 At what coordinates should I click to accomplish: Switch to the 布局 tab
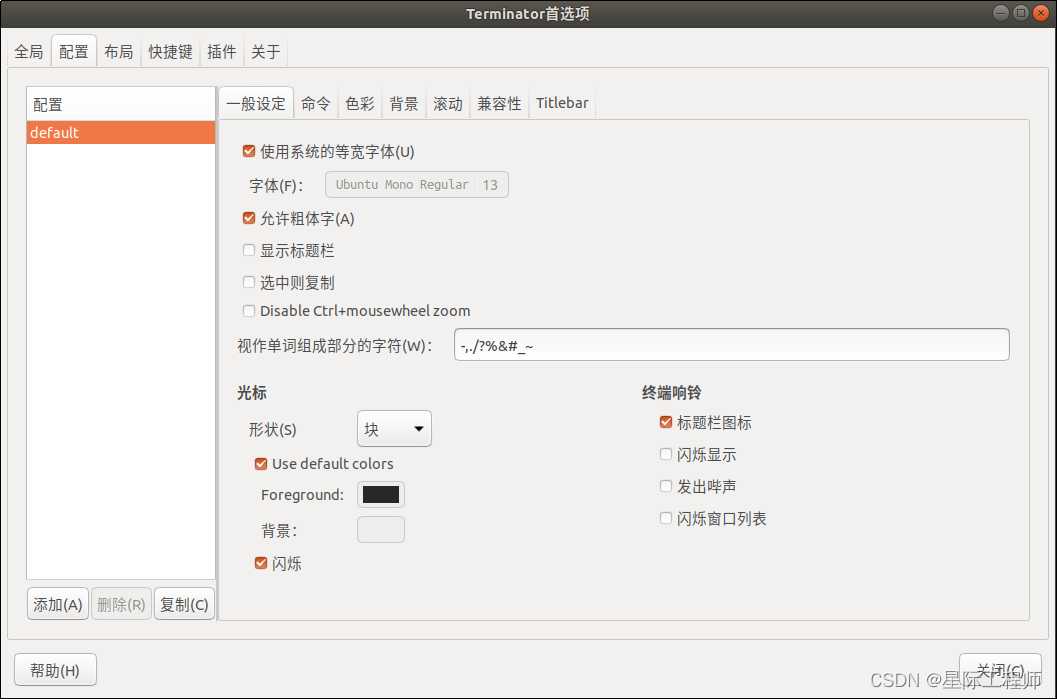coord(119,52)
